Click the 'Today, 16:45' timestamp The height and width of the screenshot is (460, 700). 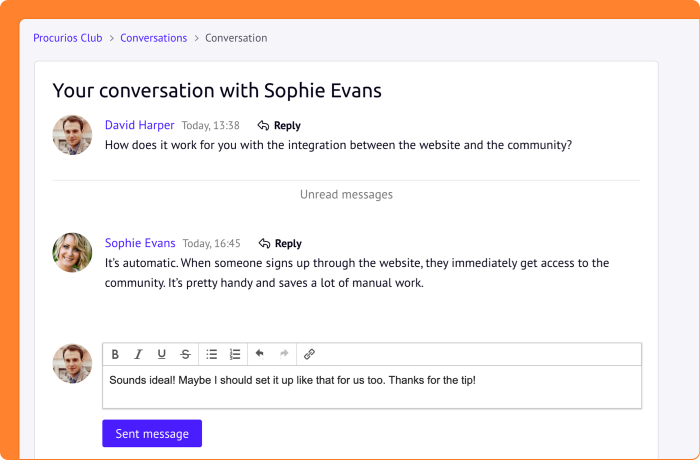tap(212, 243)
